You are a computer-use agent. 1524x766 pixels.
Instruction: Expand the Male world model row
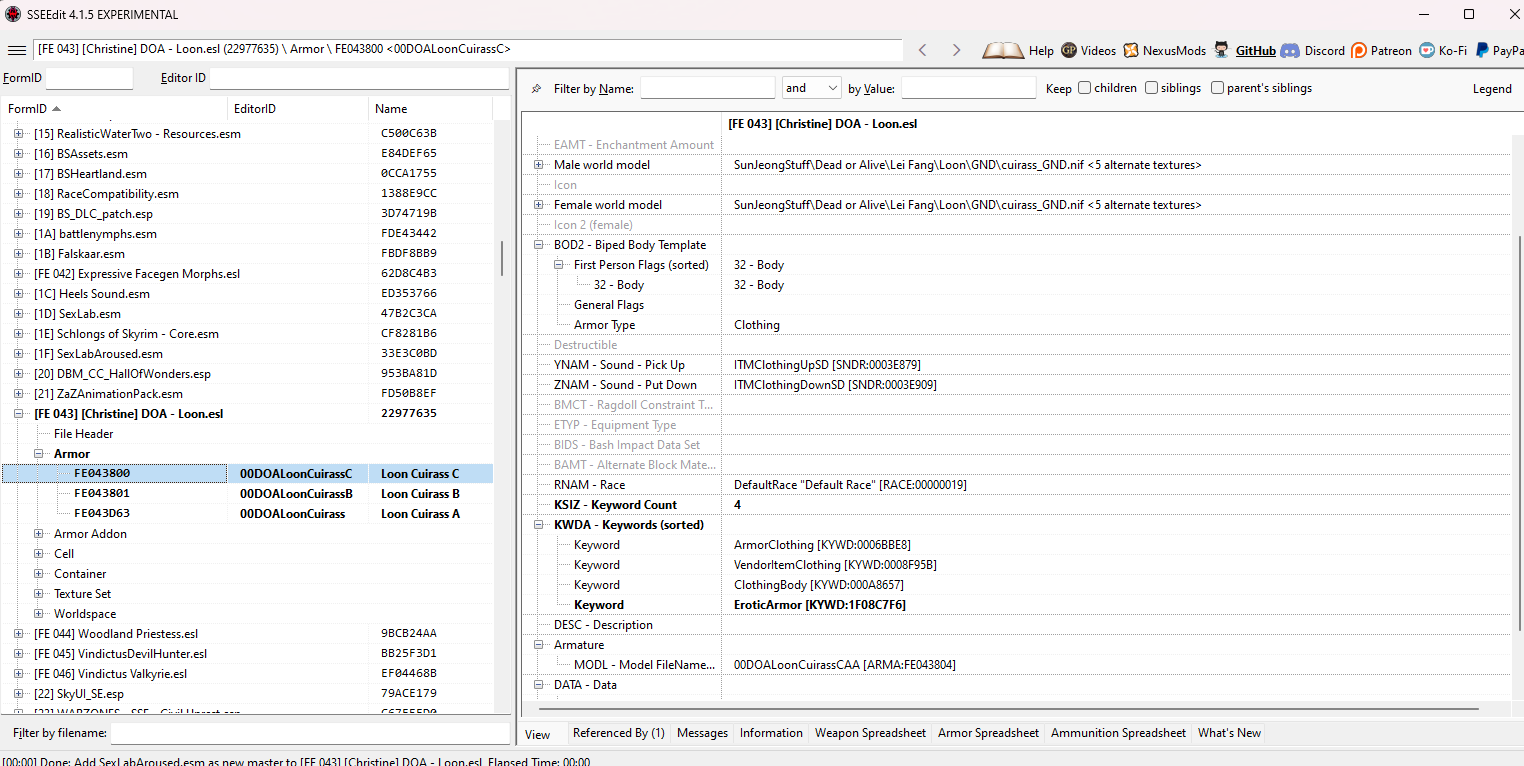[x=539, y=165]
